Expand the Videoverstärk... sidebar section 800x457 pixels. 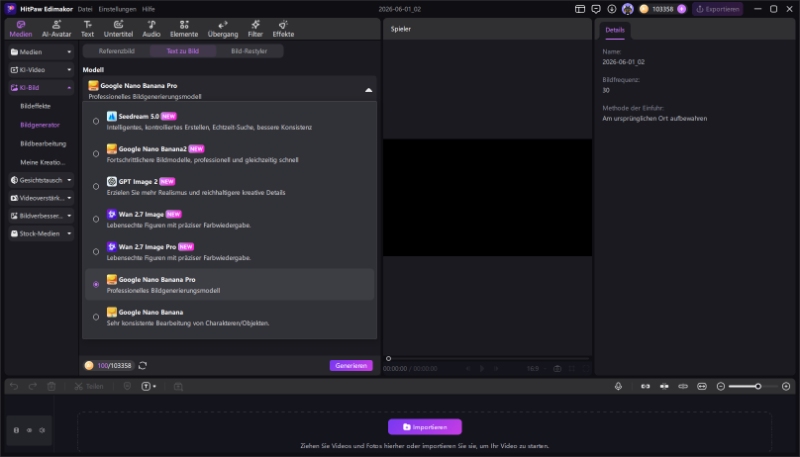(41, 198)
